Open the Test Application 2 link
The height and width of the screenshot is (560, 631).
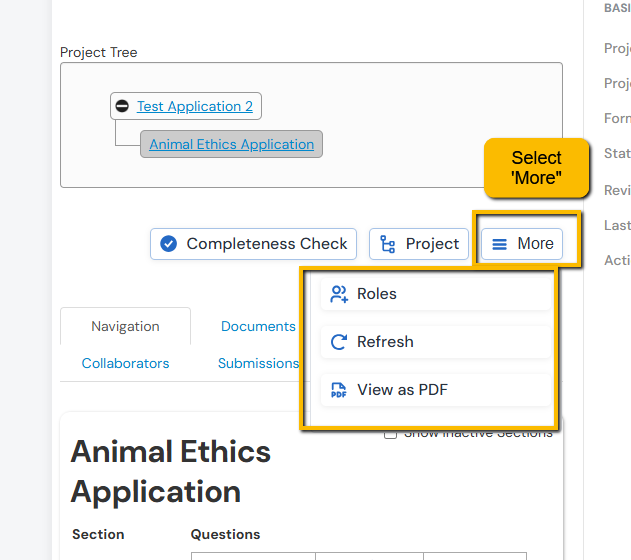[195, 106]
